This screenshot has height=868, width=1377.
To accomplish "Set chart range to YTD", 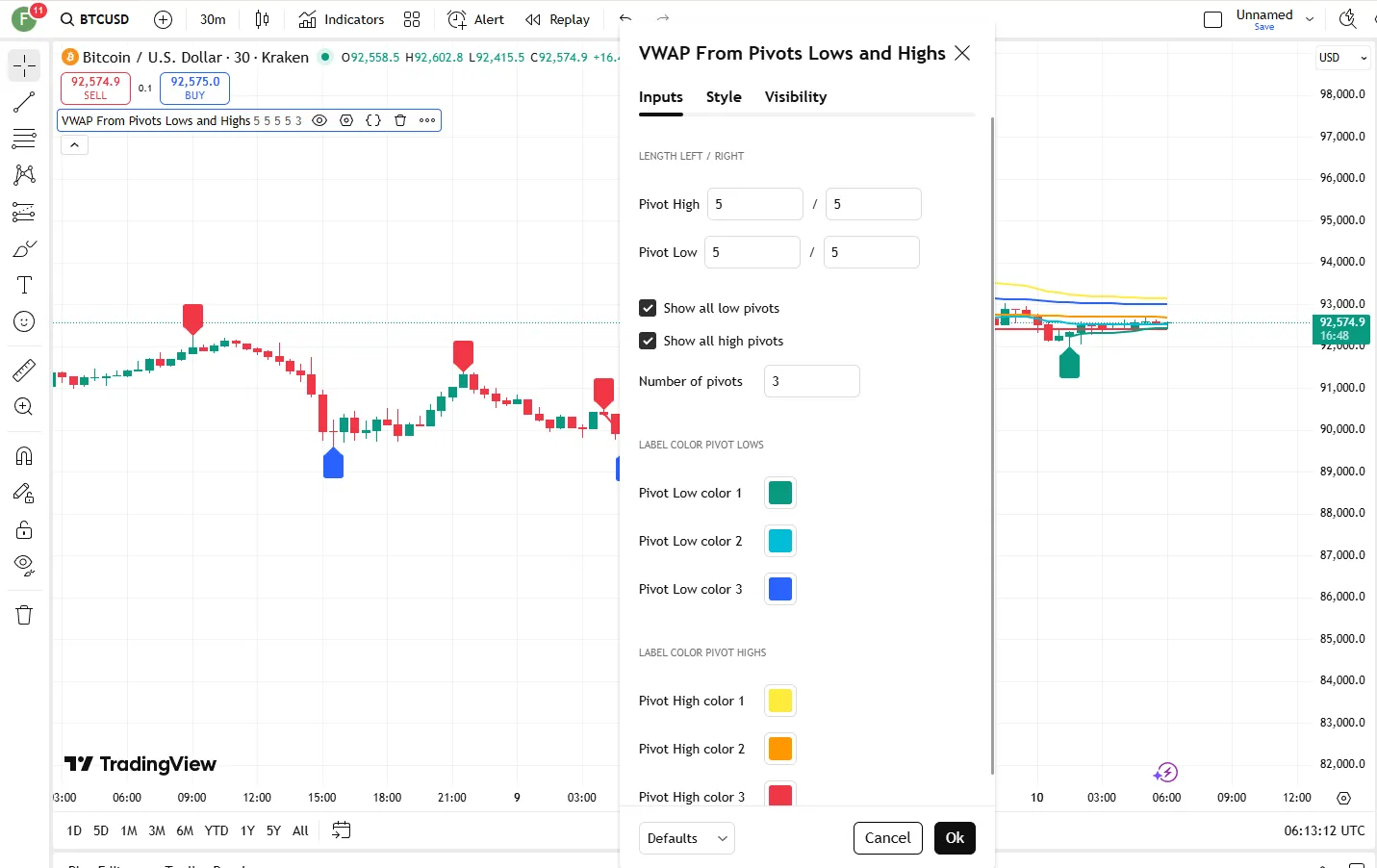I will pos(217,830).
